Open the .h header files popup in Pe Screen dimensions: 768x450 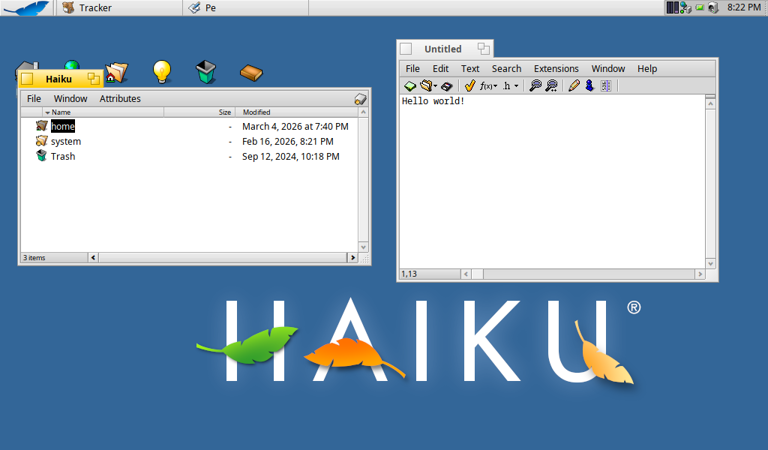[x=510, y=86]
